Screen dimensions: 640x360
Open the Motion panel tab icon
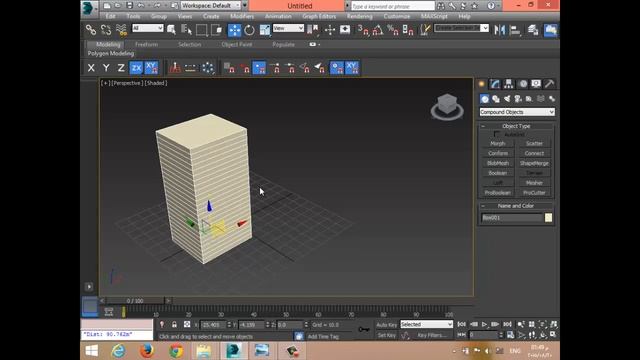coord(523,84)
